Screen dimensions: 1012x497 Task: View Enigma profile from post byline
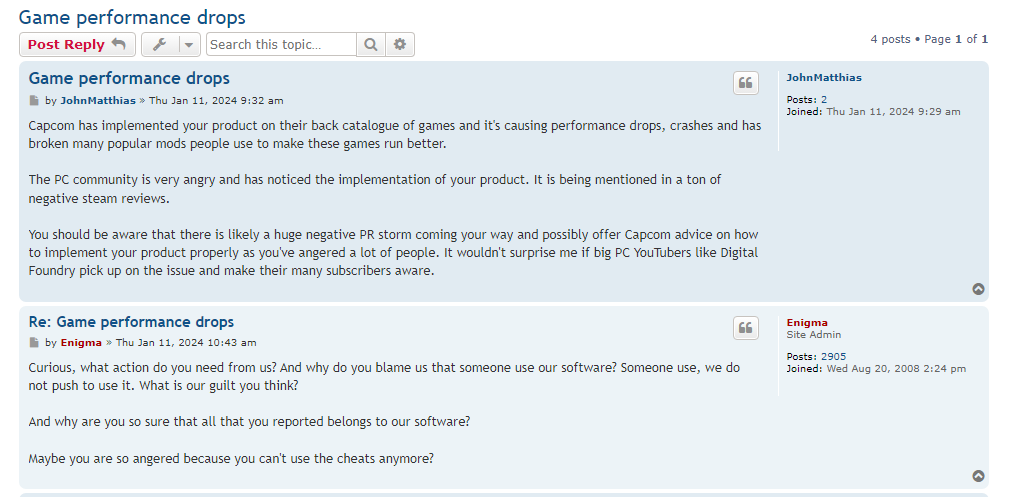pyautogui.click(x=81, y=343)
